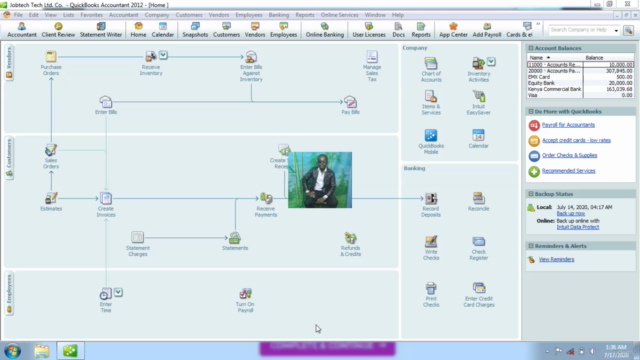
Task: Open Record Deposits
Action: (431, 198)
